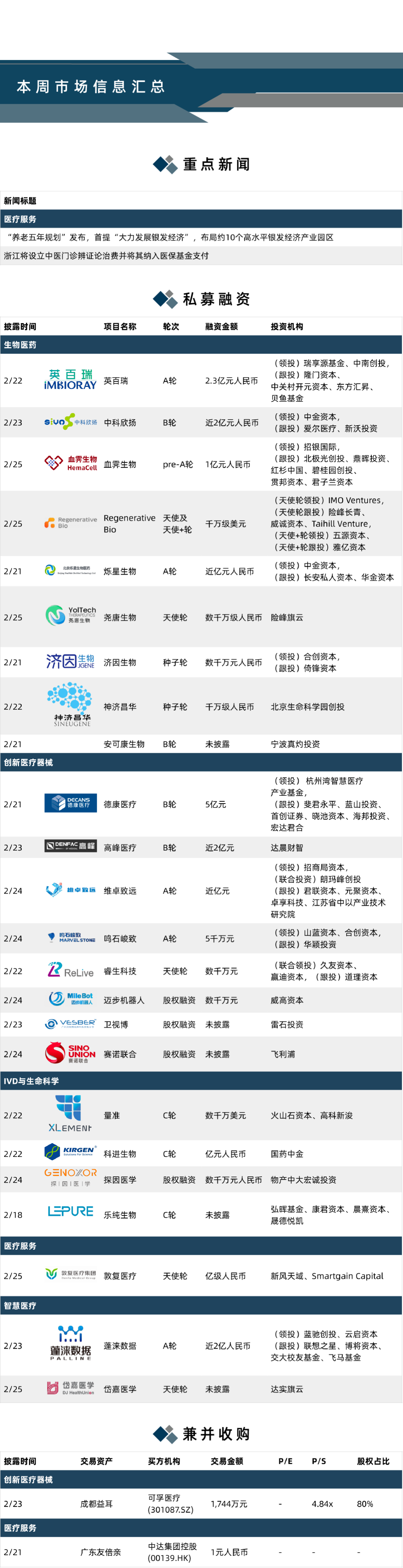Click the 投资机构 column header
403x1568 pixels.
(x=287, y=326)
